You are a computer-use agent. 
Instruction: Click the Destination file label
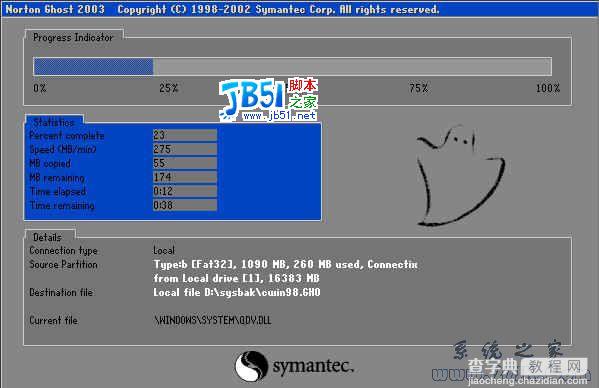click(x=61, y=293)
